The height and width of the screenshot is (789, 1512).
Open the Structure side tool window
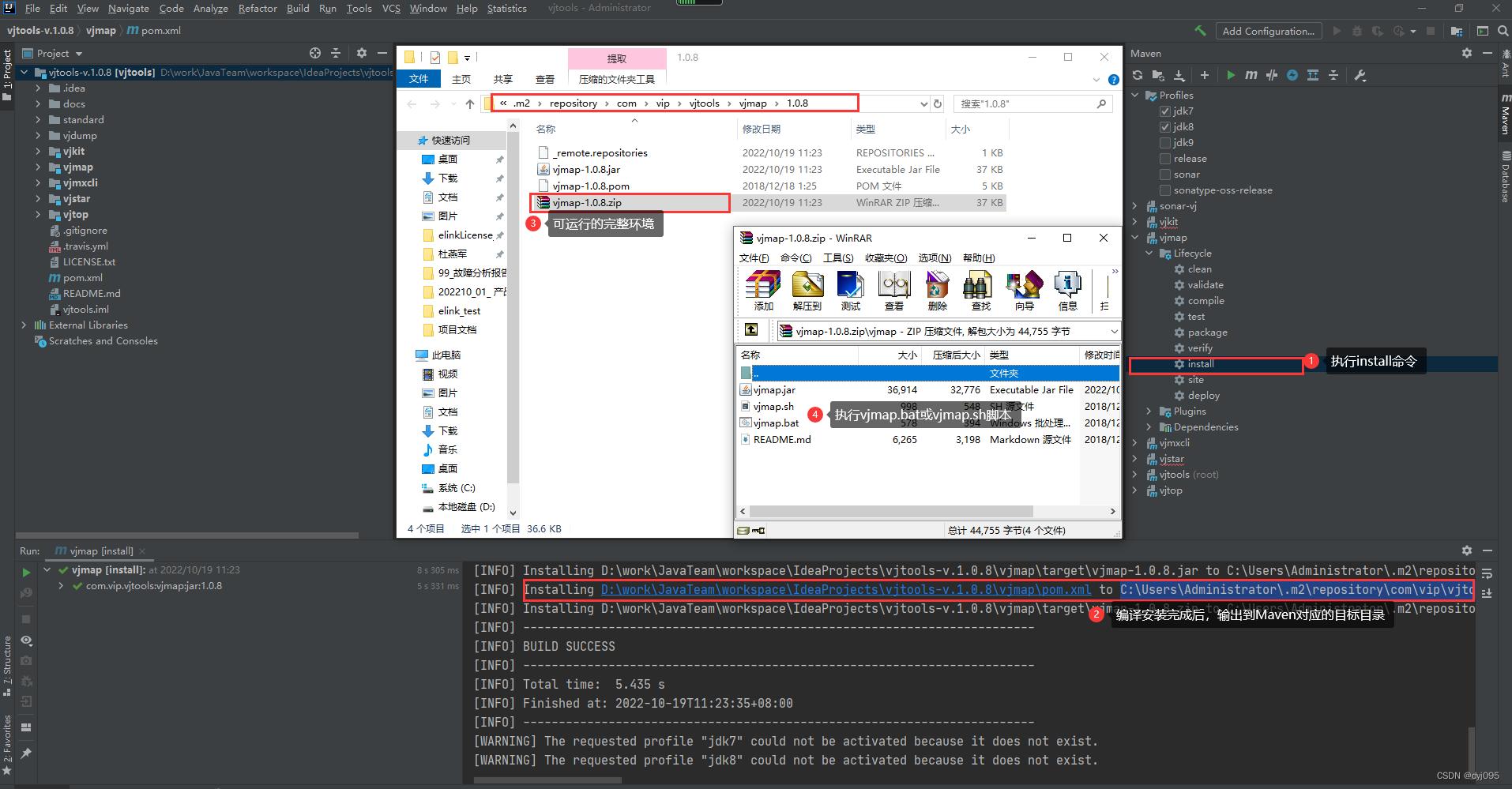click(7, 665)
